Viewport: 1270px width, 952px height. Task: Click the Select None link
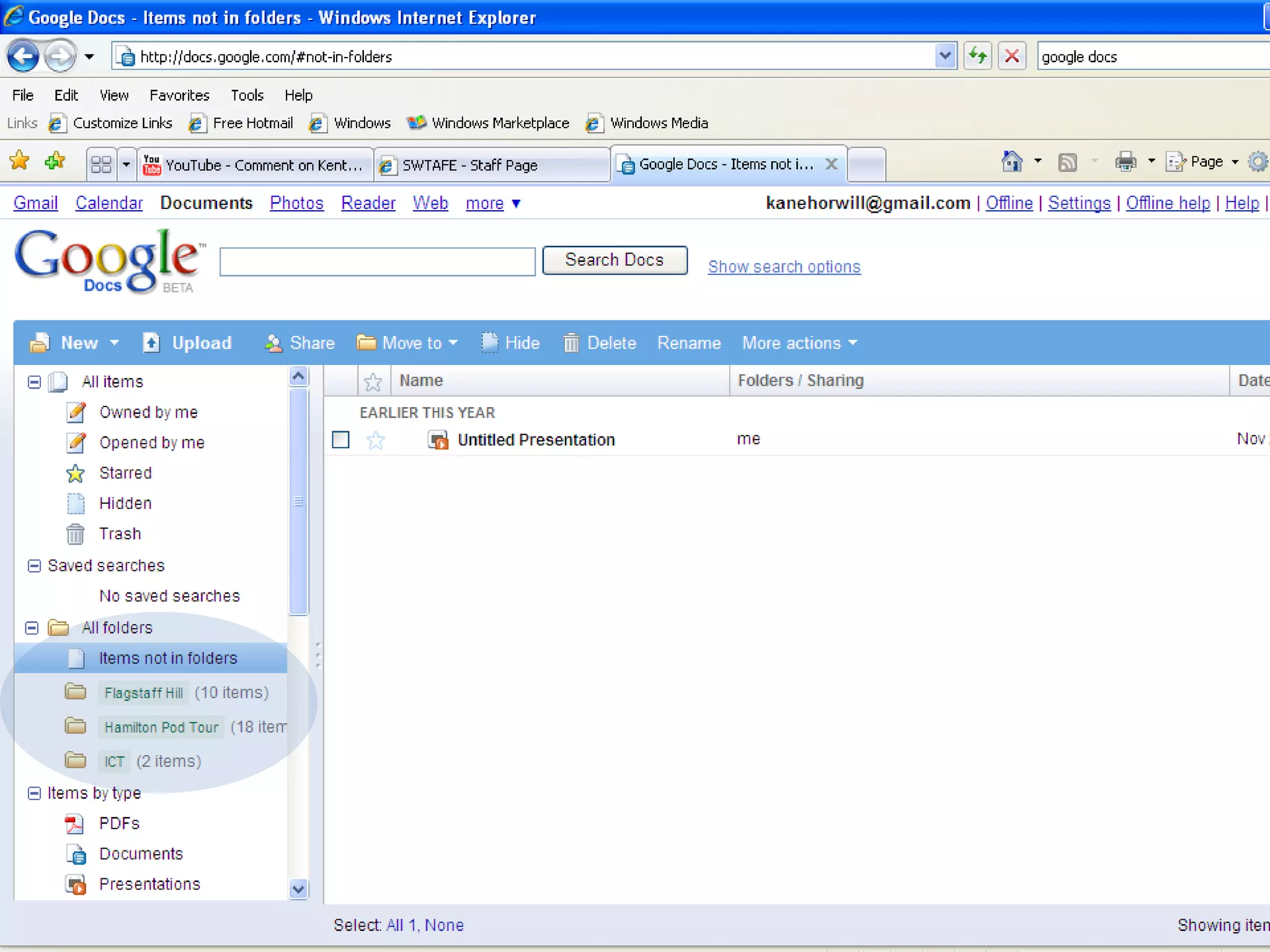tap(444, 925)
